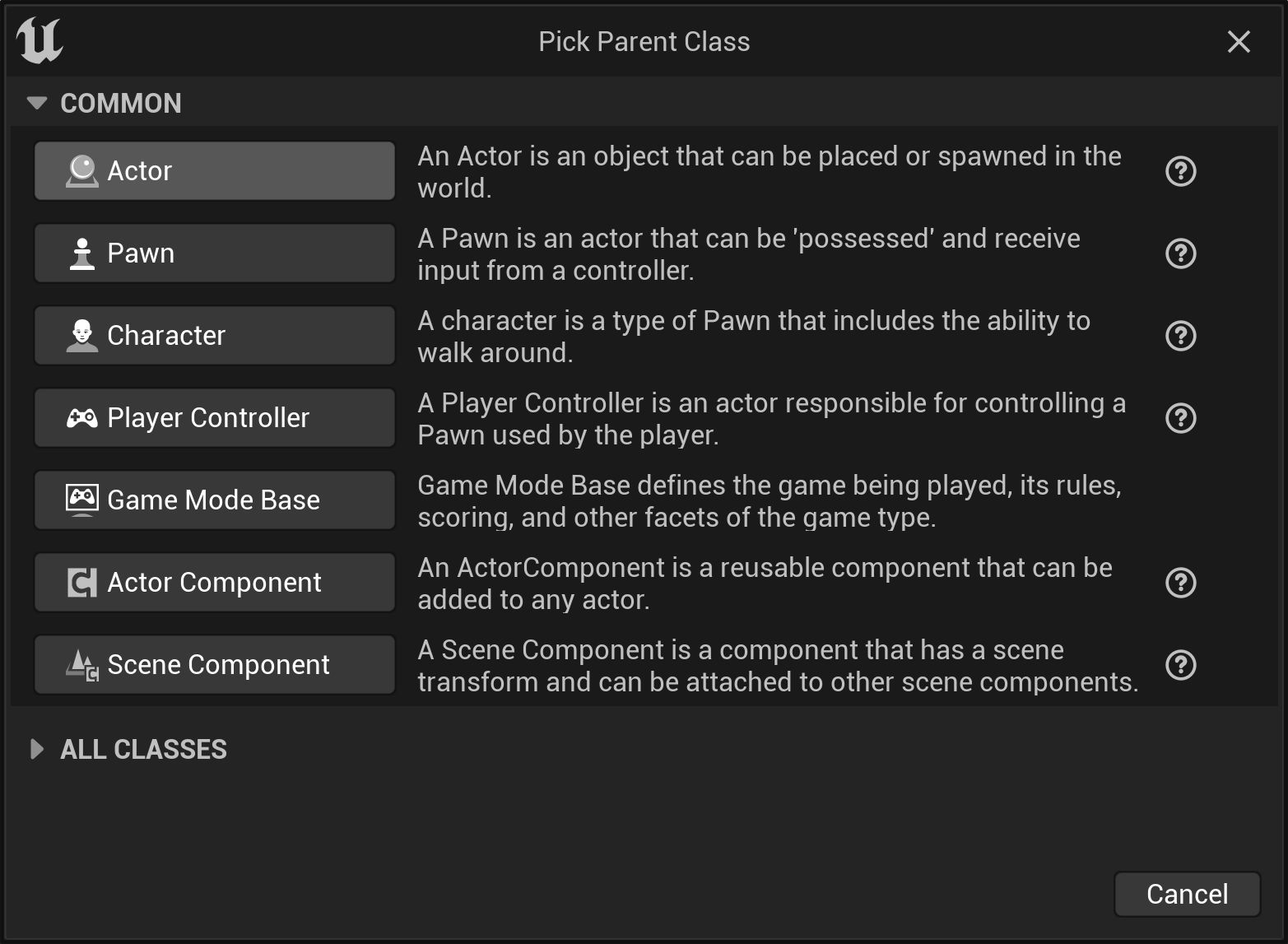Click the COMMON section header label
This screenshot has height=944, width=1288.
(x=121, y=104)
